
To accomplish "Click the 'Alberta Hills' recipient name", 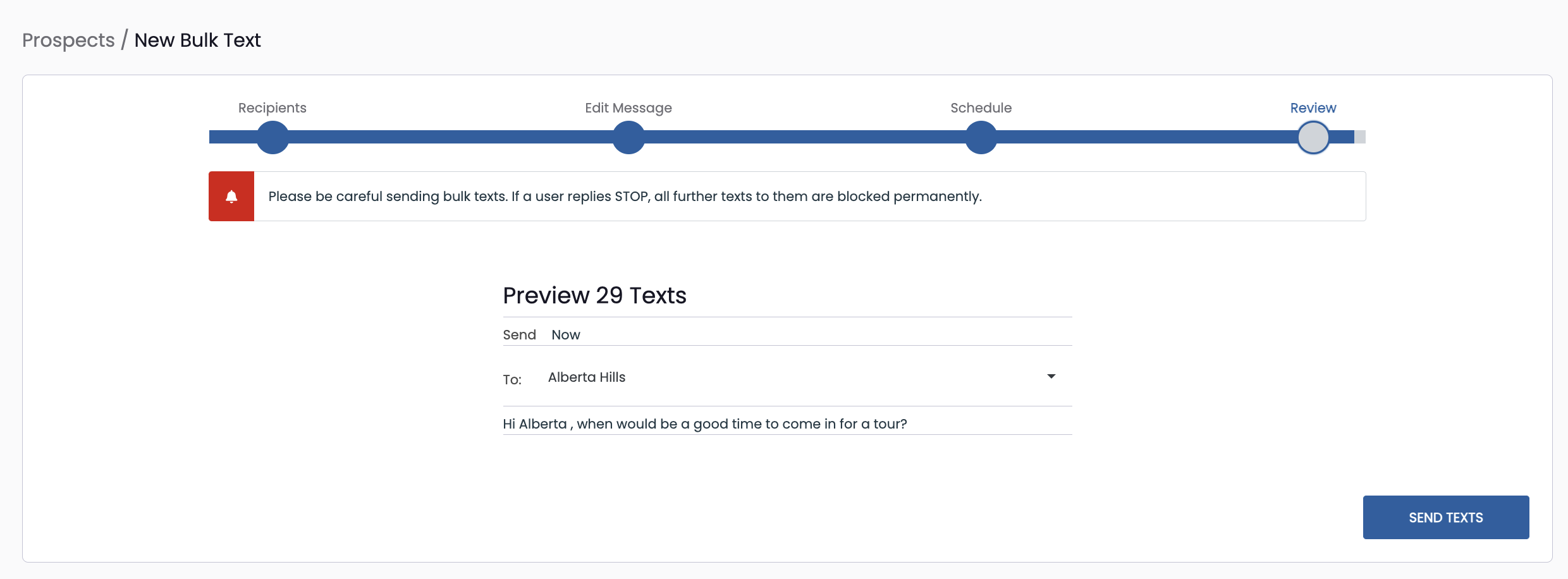I will click(587, 377).
